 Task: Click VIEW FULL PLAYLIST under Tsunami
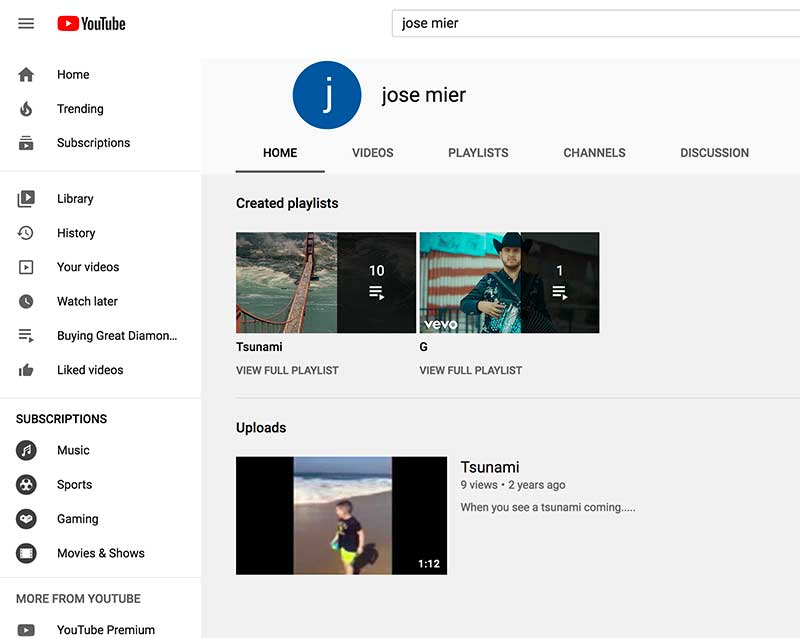pyautogui.click(x=287, y=371)
